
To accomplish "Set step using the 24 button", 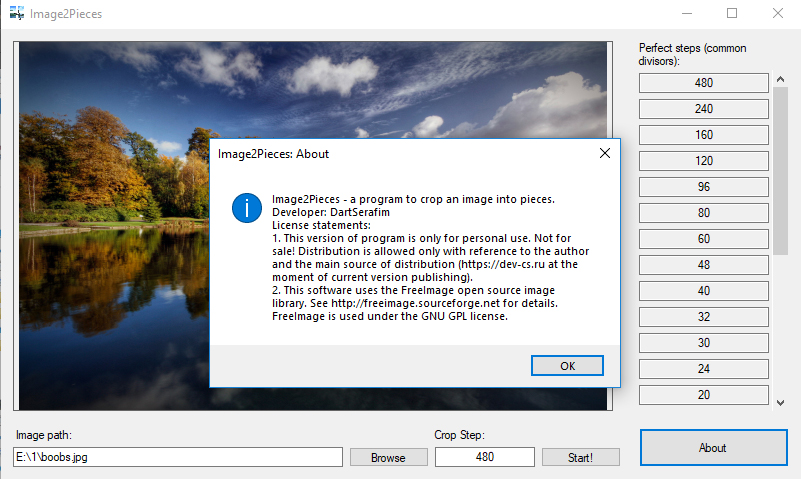I will pyautogui.click(x=703, y=369).
